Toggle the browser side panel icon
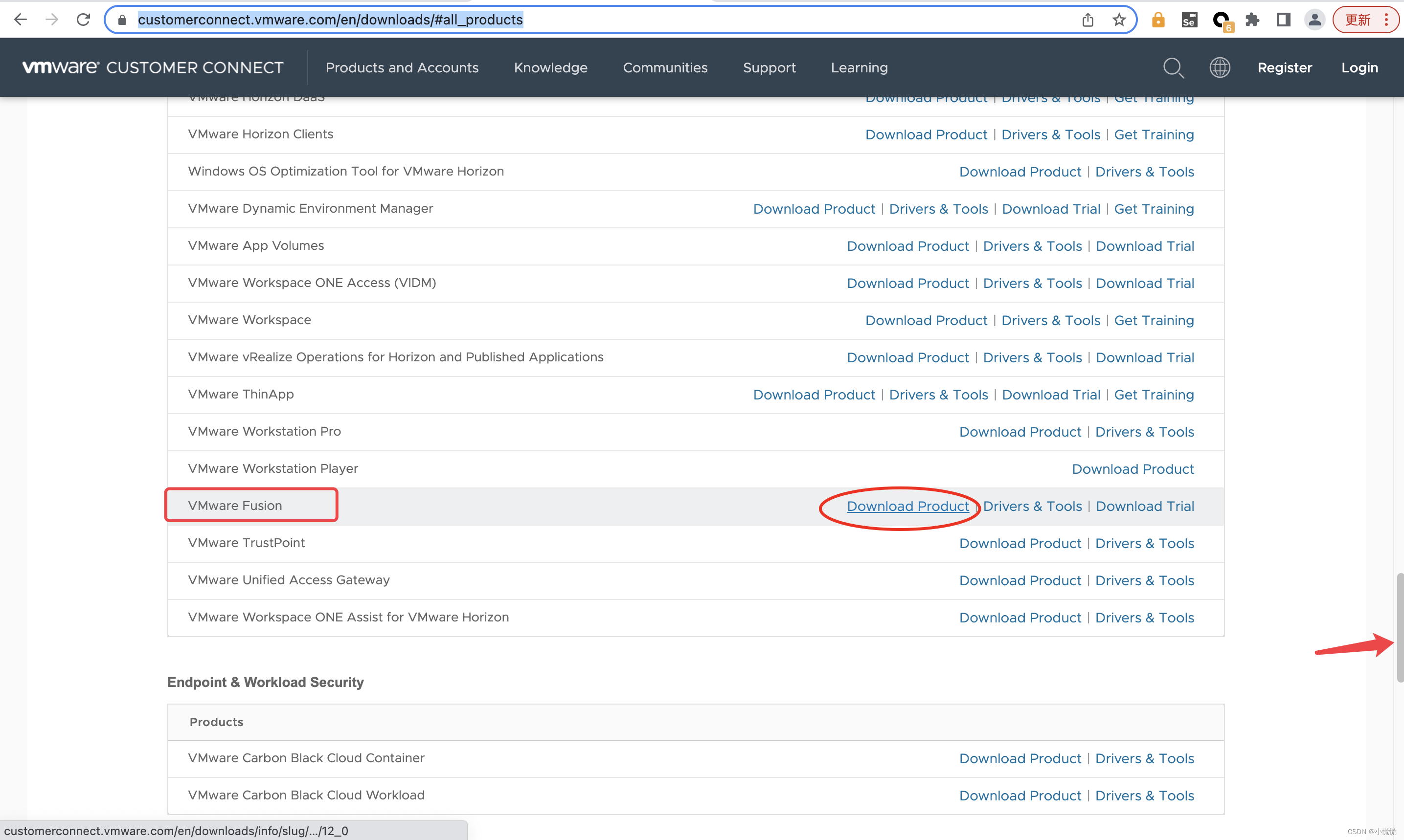Screen dimensions: 1404x840 pos(1283,20)
